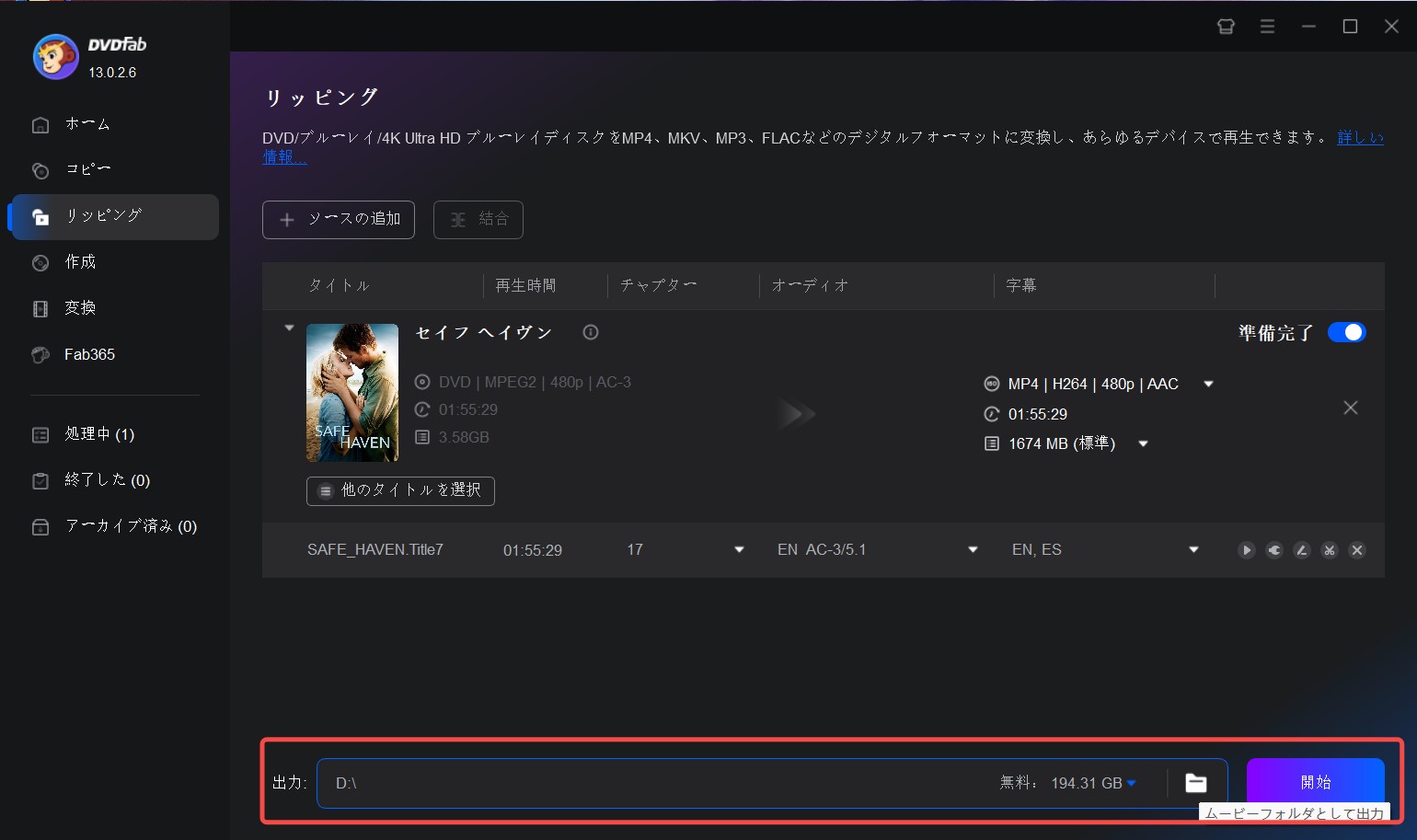Open the 1674 MB (標準) size dropdown

(x=1143, y=443)
